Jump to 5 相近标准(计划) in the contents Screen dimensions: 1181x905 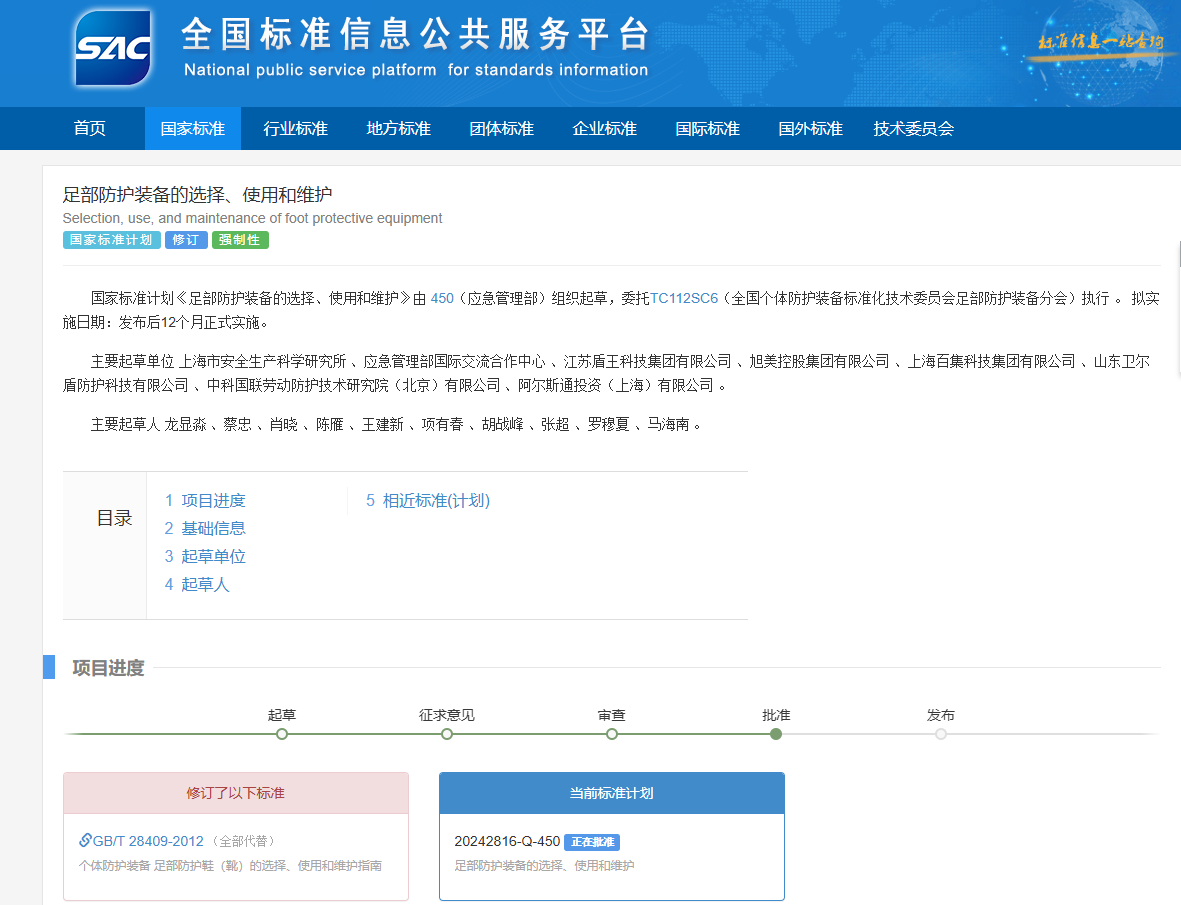(x=428, y=501)
